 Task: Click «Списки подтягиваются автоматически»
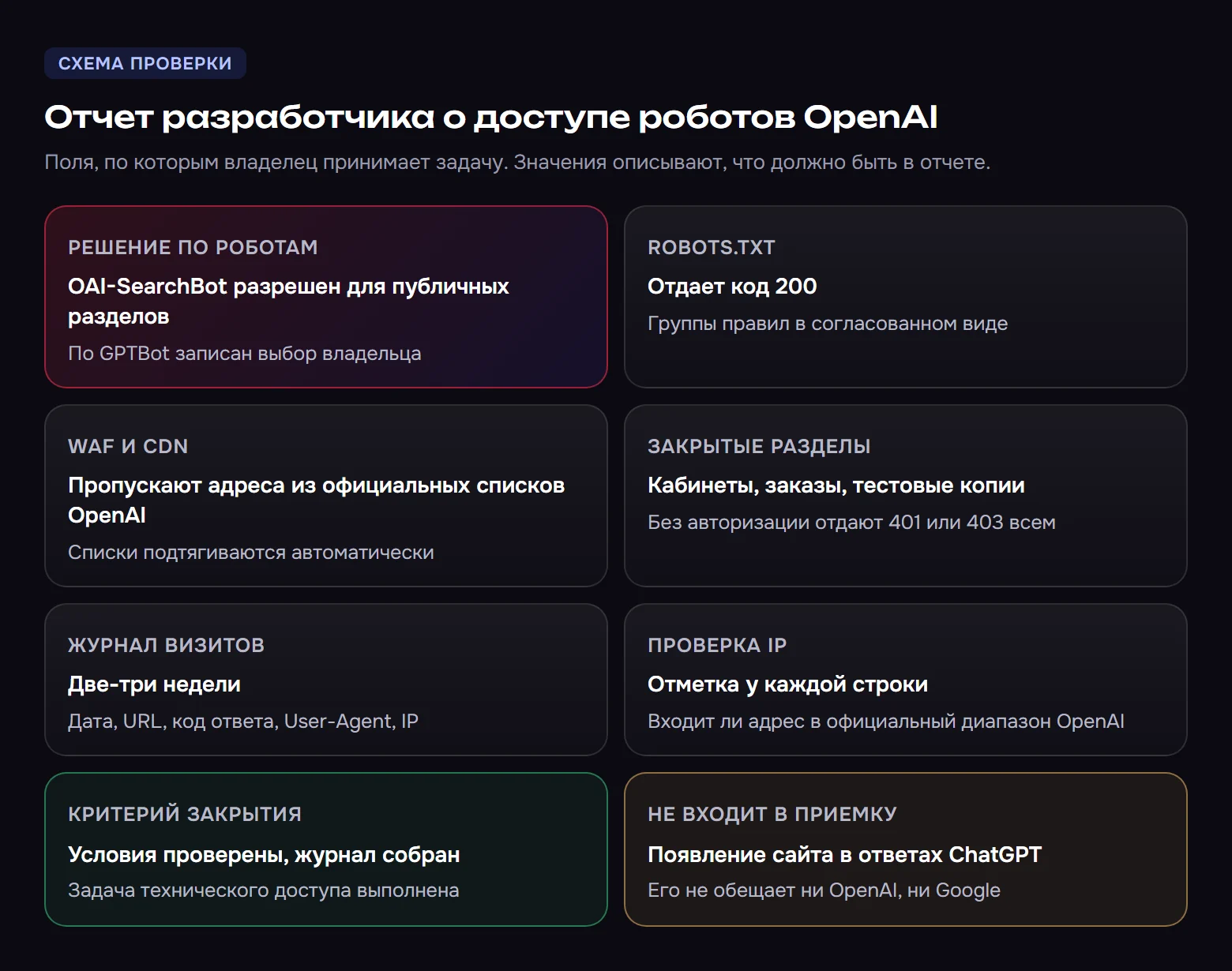(x=250, y=552)
